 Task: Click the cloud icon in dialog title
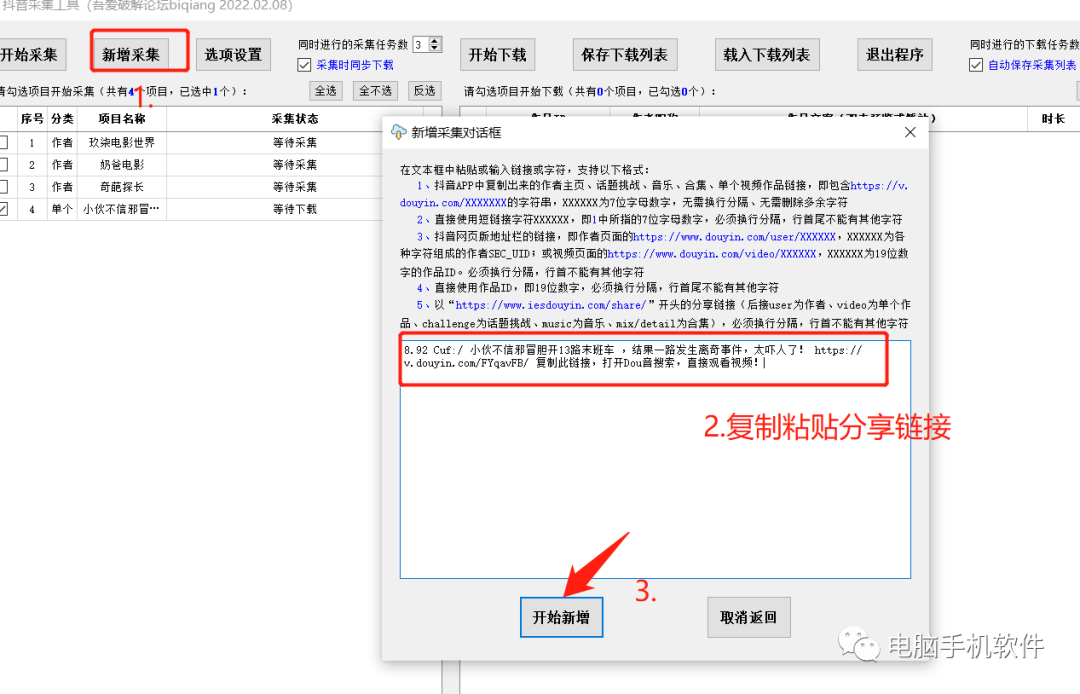pyautogui.click(x=398, y=132)
